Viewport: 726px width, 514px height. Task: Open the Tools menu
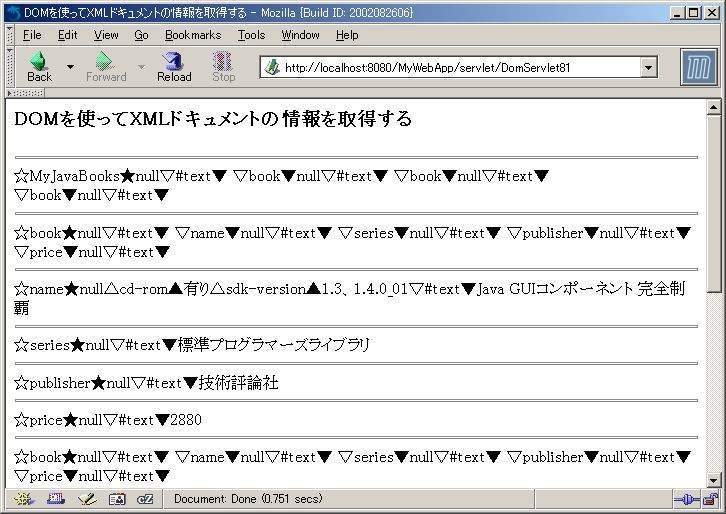pos(251,35)
